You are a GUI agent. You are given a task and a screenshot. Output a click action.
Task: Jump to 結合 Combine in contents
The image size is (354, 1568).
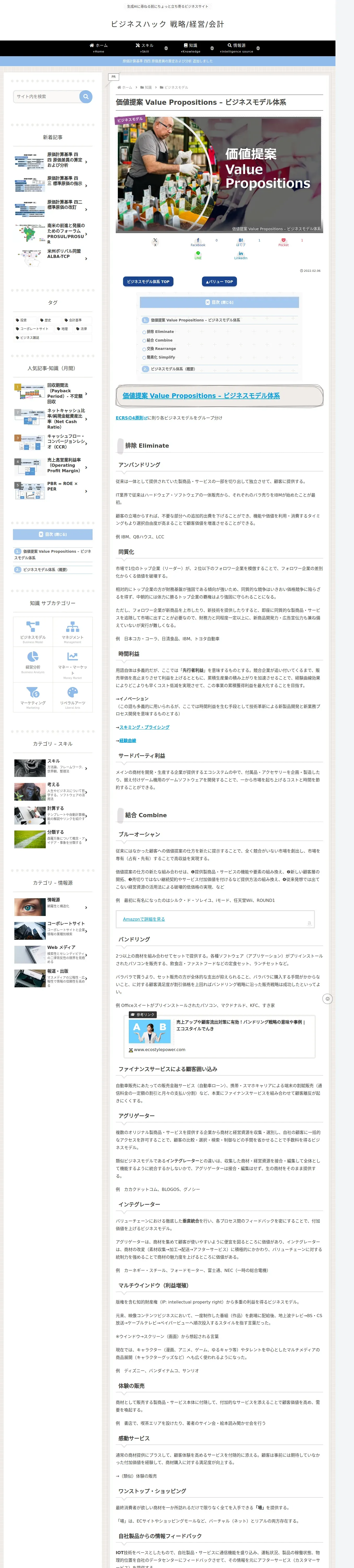(159, 340)
